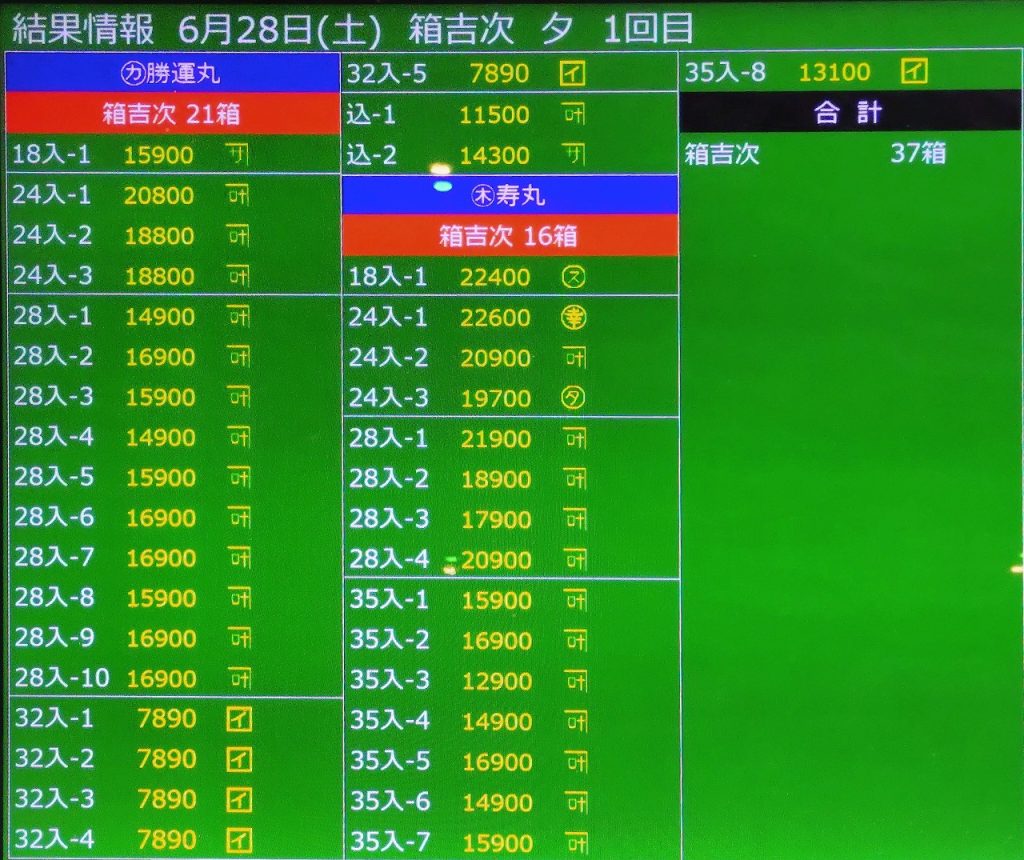Viewport: 1024px width, 860px height.
Task: Select the 箱吉次 37箱 total row
Action: tap(849, 154)
